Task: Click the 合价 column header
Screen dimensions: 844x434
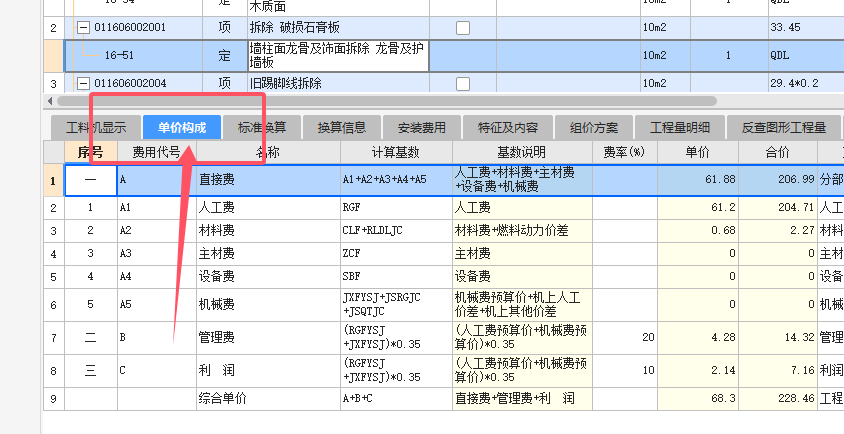Action: pyautogui.click(x=778, y=152)
